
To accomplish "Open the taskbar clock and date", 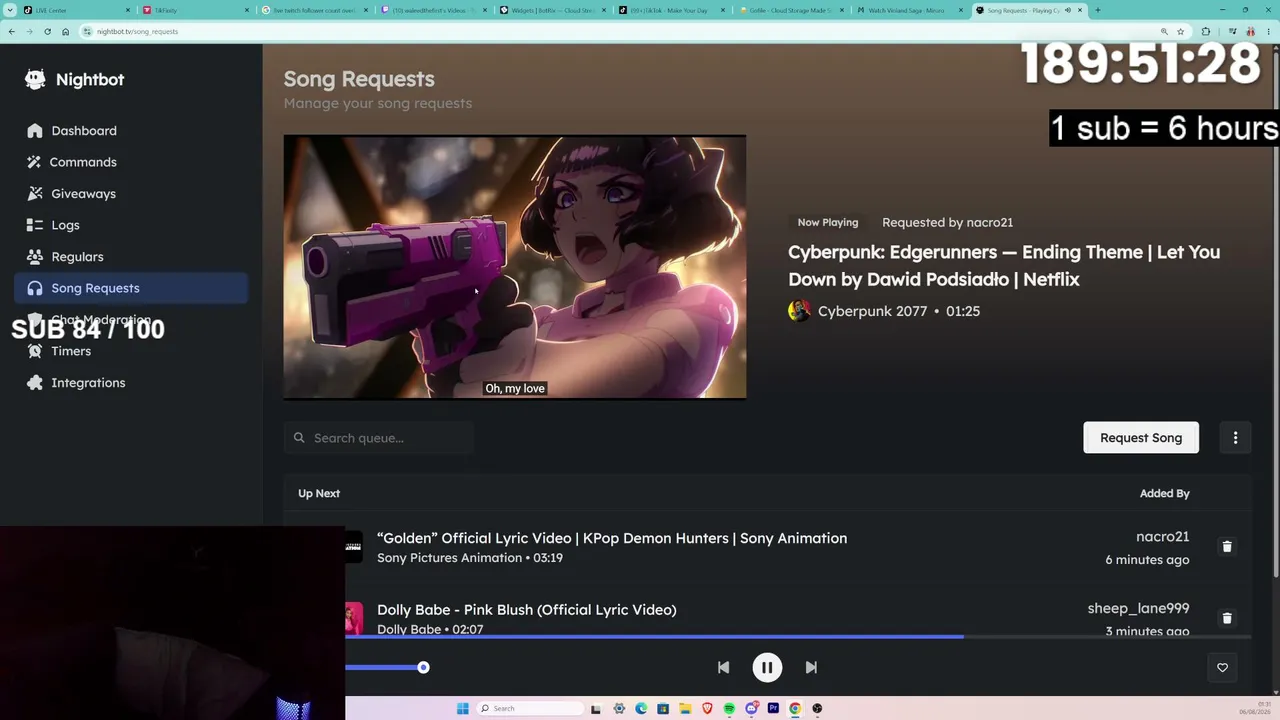I will 1255,708.
